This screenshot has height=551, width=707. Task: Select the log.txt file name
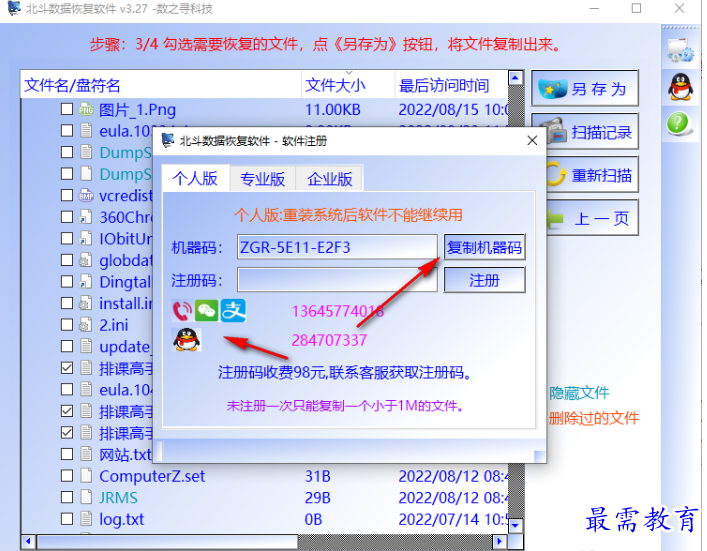coord(122,519)
